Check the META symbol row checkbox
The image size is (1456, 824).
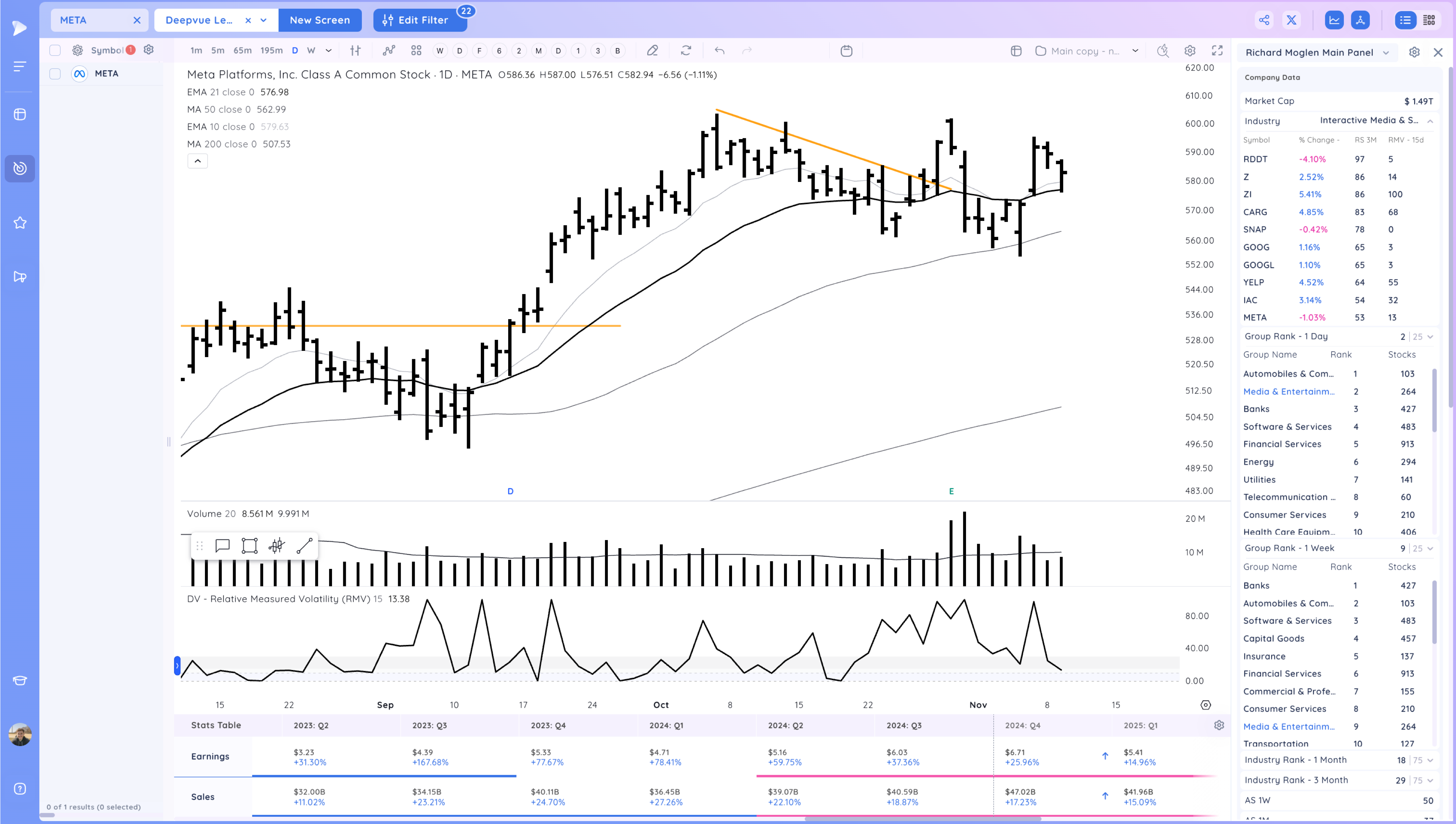pyautogui.click(x=55, y=74)
